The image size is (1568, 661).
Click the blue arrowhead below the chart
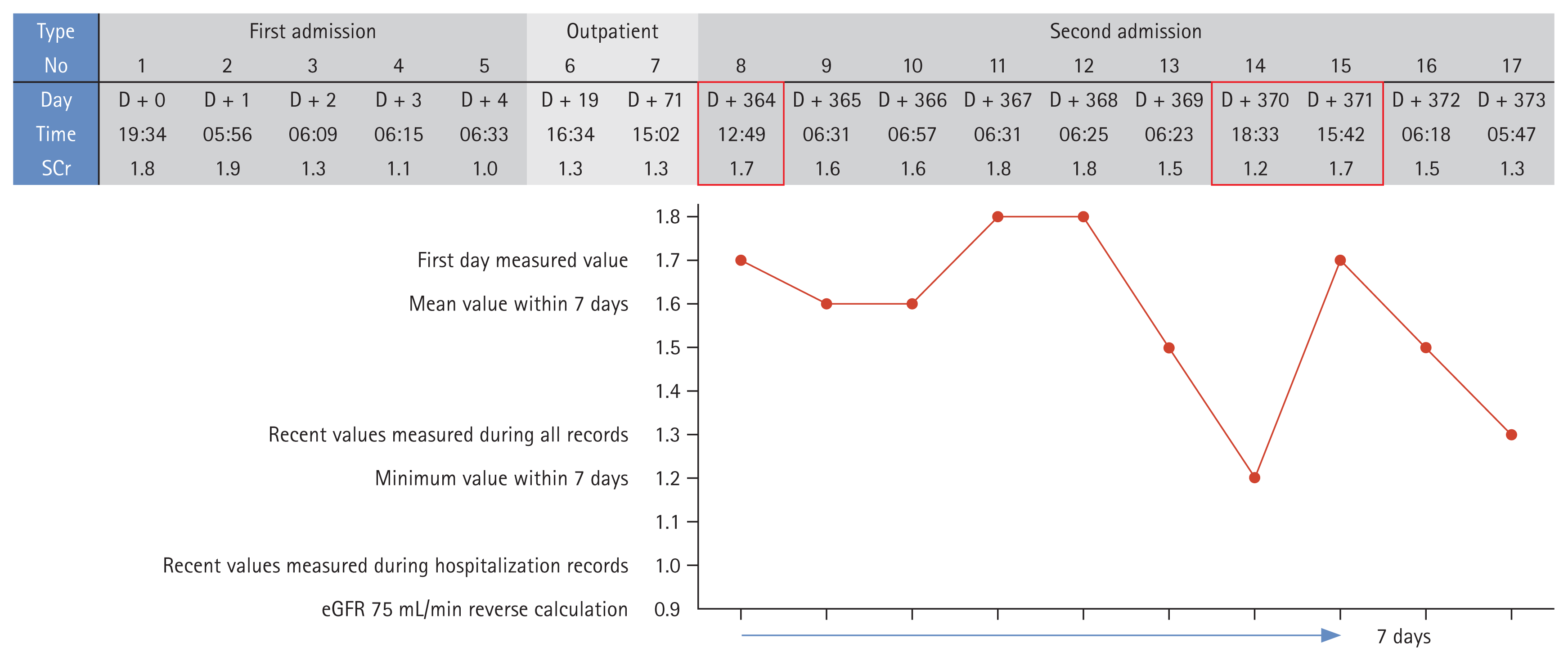click(x=1330, y=635)
